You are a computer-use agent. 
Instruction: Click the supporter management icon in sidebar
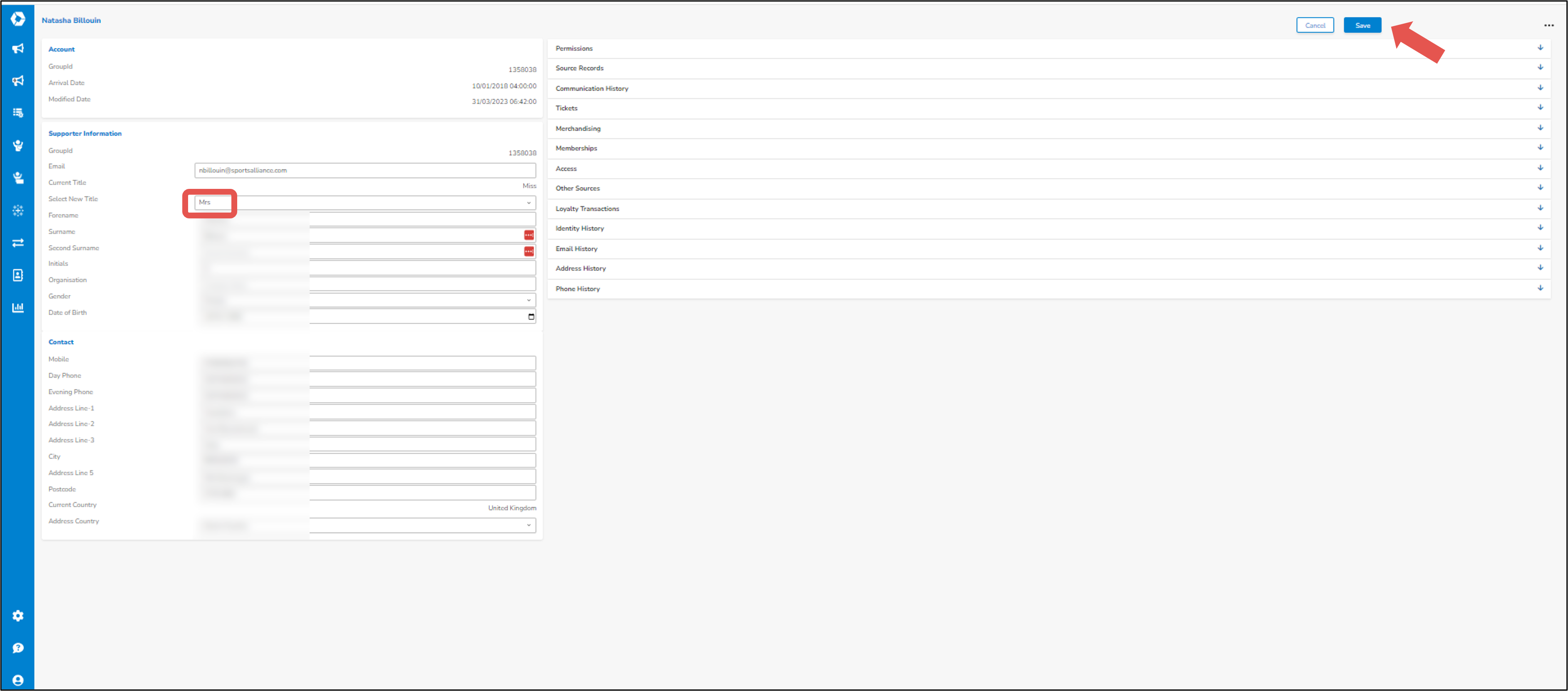click(17, 145)
